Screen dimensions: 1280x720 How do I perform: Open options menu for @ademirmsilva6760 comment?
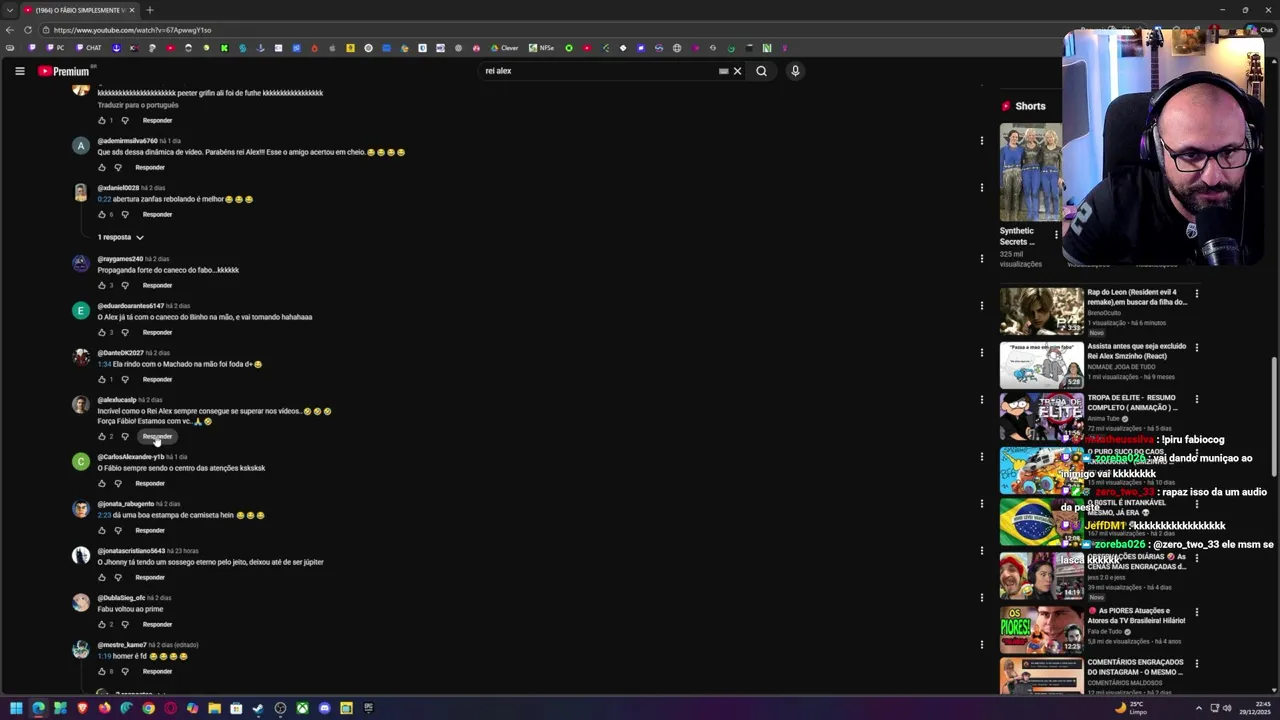click(981, 140)
